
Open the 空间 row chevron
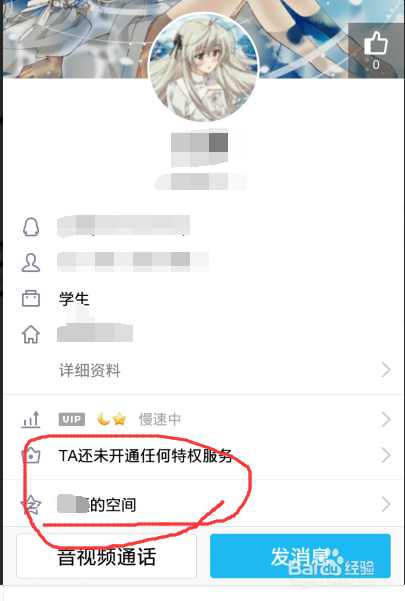[386, 504]
